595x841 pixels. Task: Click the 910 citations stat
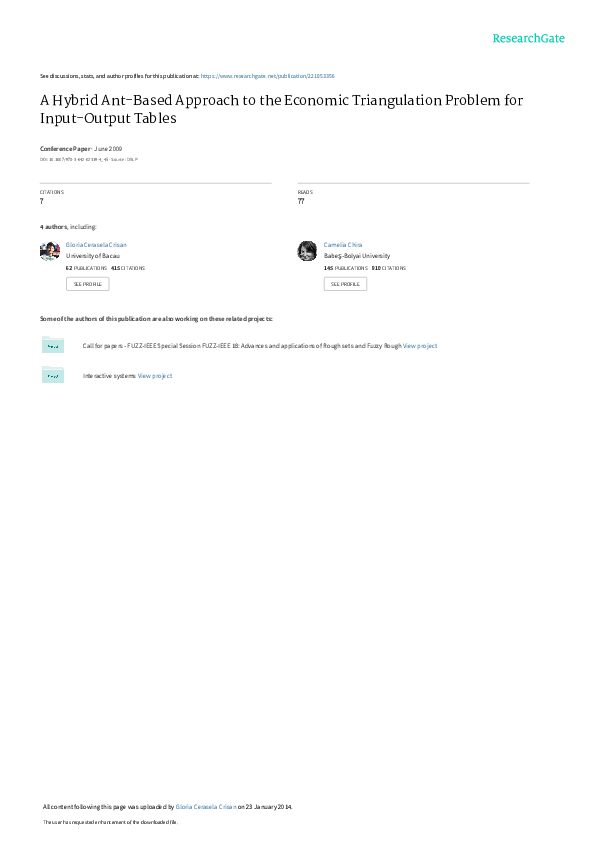(388, 268)
